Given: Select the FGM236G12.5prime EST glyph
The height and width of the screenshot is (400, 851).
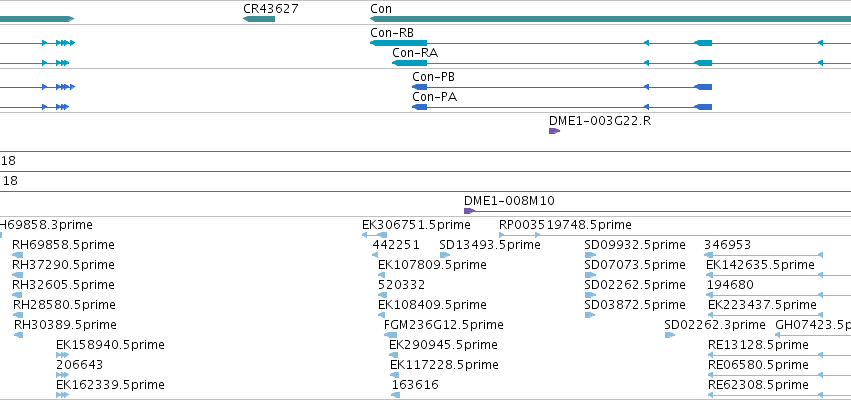Looking at the screenshot, I should pyautogui.click(x=390, y=335).
